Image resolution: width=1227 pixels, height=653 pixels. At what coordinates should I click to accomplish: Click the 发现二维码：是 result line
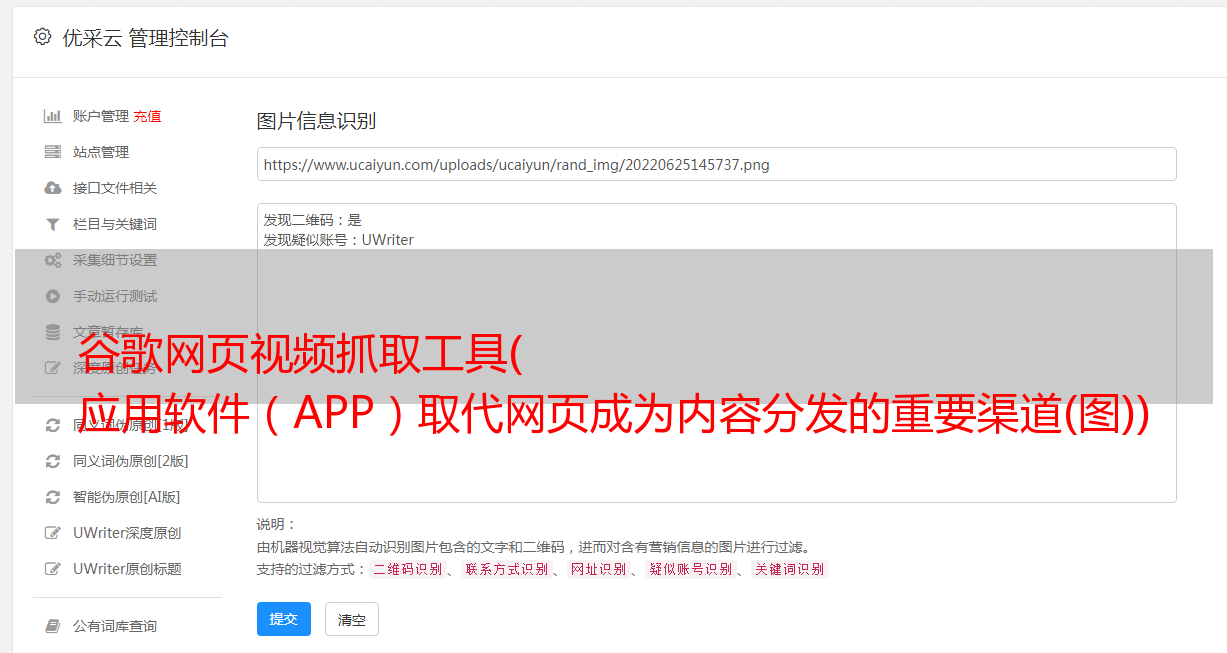click(312, 220)
